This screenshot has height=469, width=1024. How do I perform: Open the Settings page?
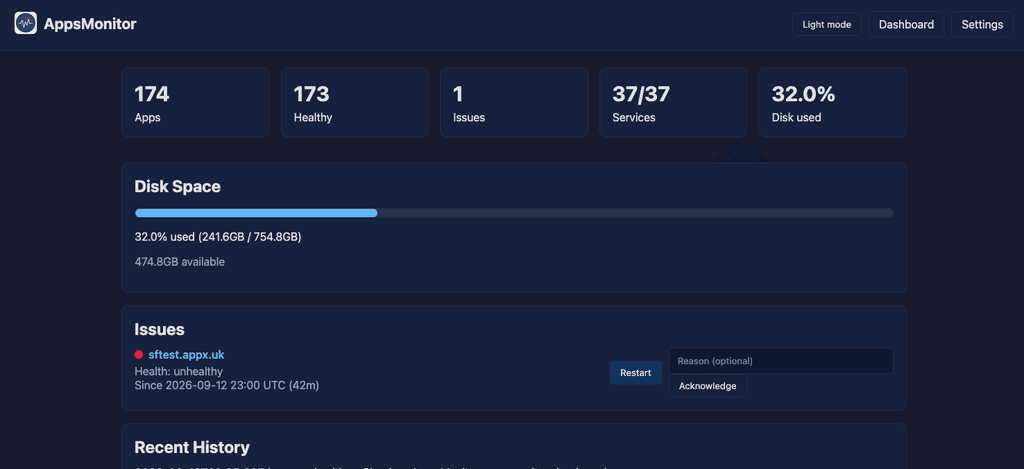click(982, 24)
